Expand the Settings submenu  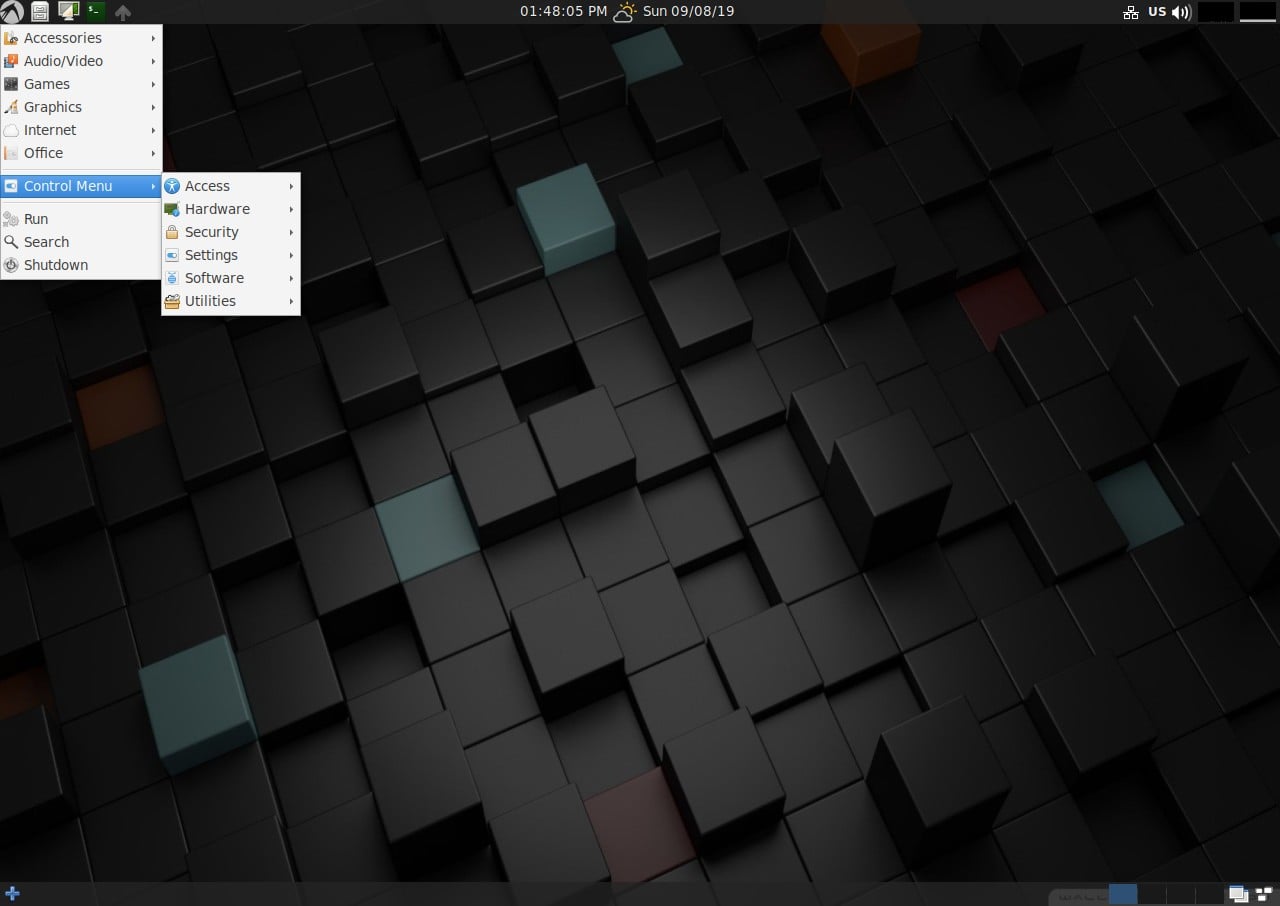click(211, 255)
